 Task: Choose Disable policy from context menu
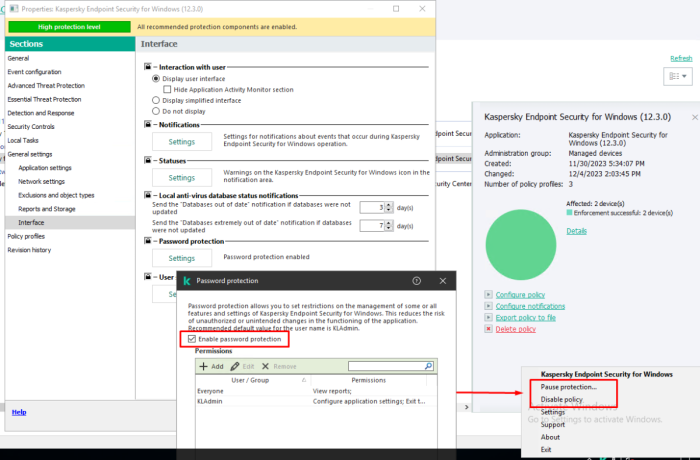562,399
